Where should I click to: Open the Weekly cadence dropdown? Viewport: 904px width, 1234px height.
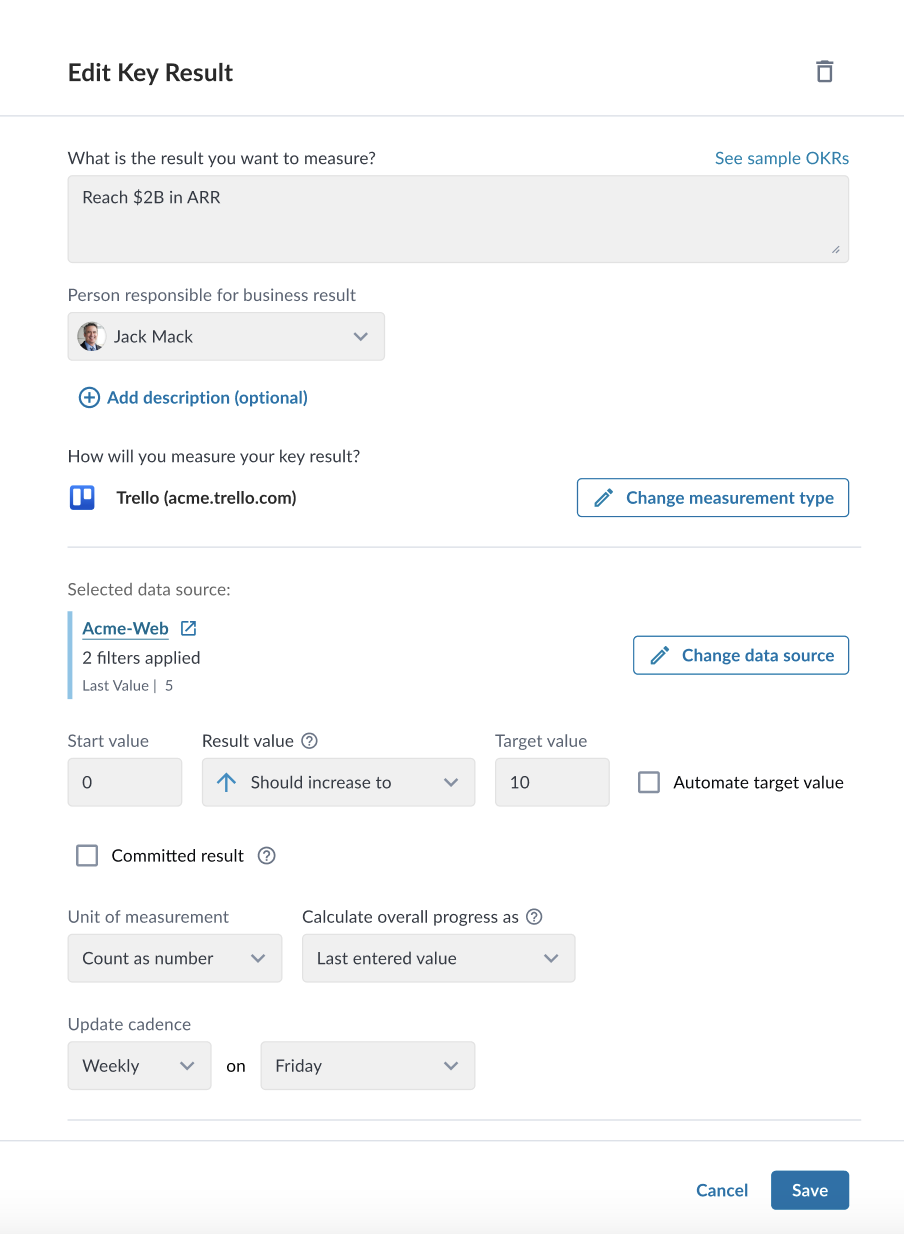coord(140,1066)
